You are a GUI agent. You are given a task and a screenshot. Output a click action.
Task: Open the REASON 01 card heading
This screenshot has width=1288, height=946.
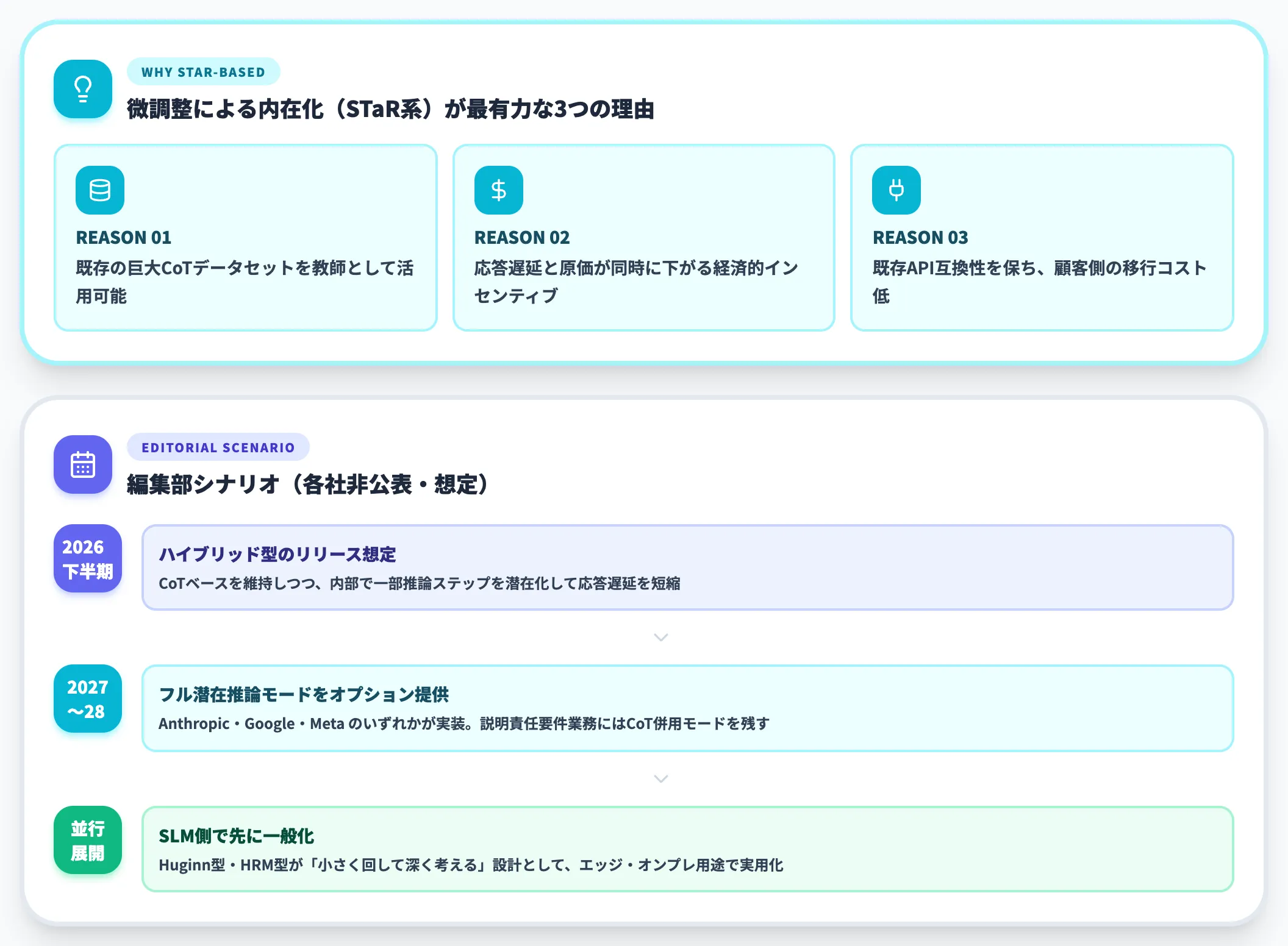124,237
